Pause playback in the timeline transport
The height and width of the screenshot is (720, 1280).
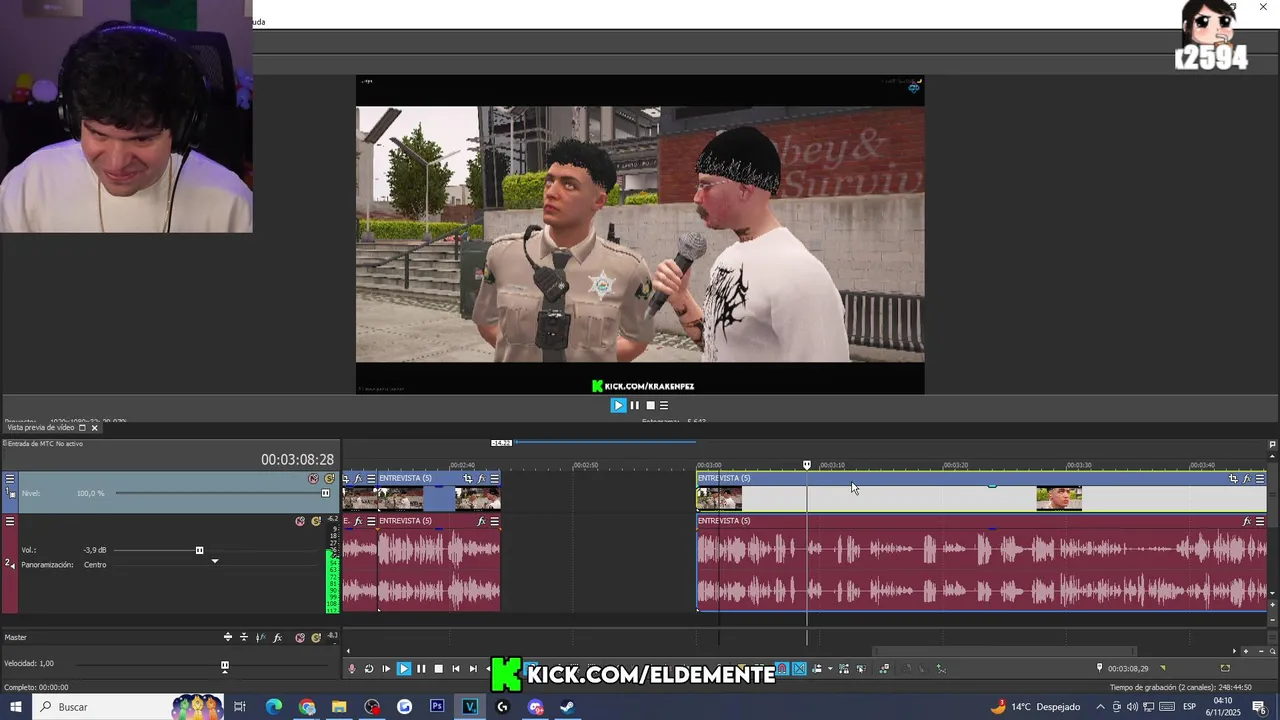pos(421,668)
